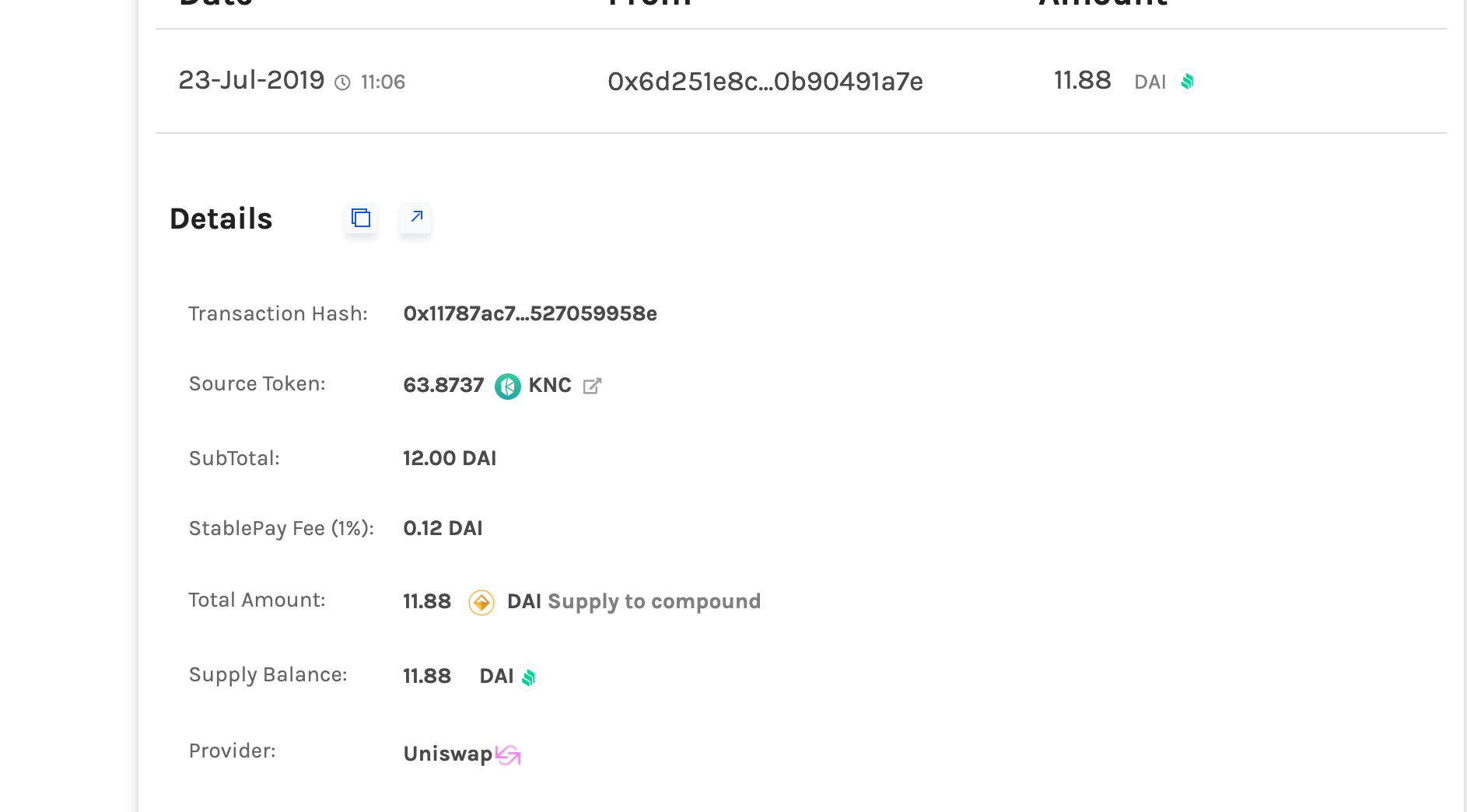The width and height of the screenshot is (1467, 812).
Task: Click the pink Uniswap swap arrows icon
Action: click(508, 754)
